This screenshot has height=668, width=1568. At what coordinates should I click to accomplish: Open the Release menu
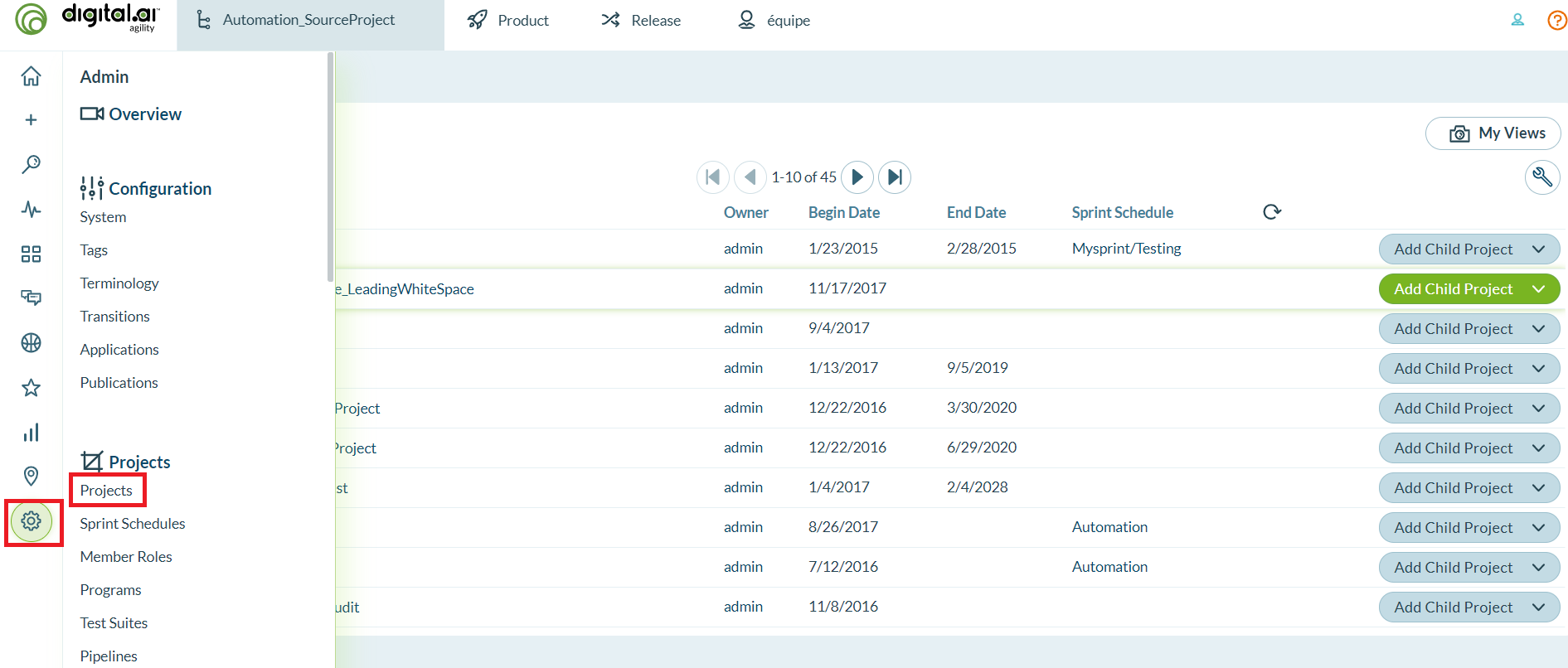641,20
